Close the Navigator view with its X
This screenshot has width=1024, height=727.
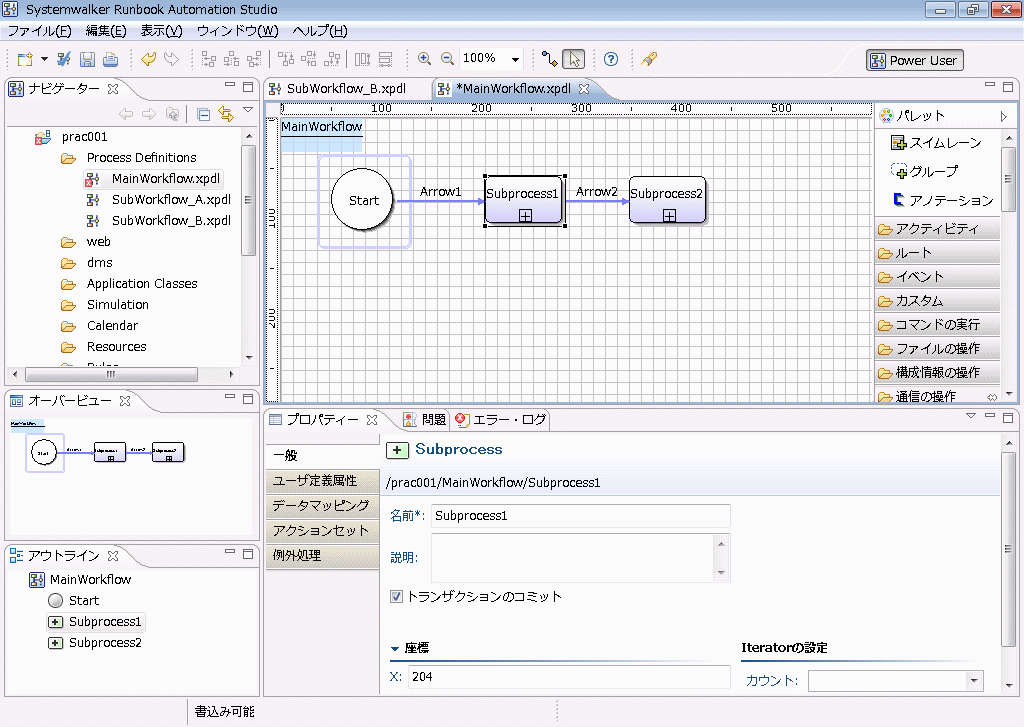113,88
